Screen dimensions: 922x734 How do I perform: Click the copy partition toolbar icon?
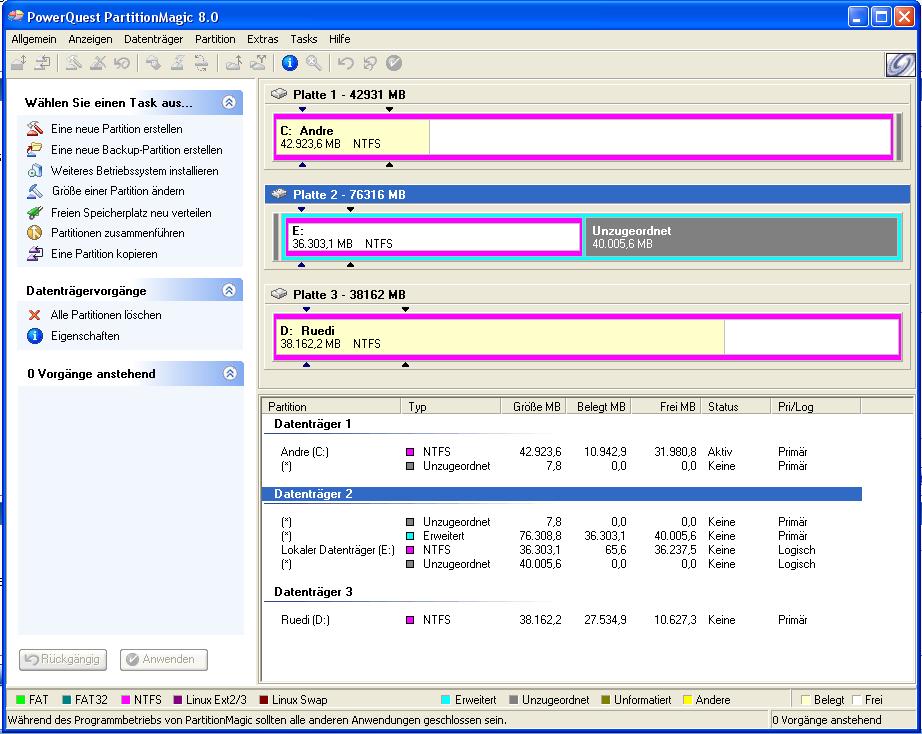point(42,63)
